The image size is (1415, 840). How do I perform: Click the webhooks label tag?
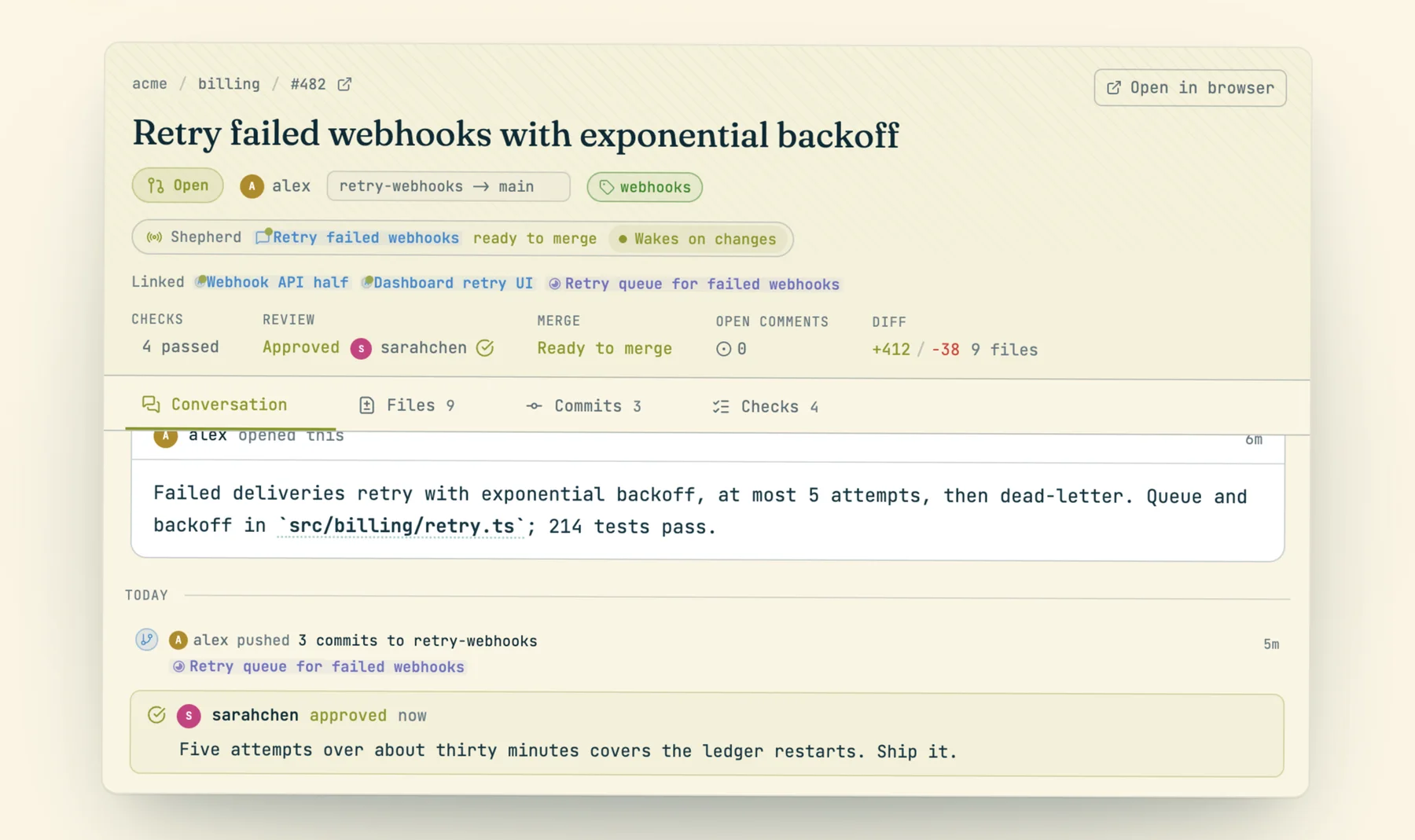(645, 187)
